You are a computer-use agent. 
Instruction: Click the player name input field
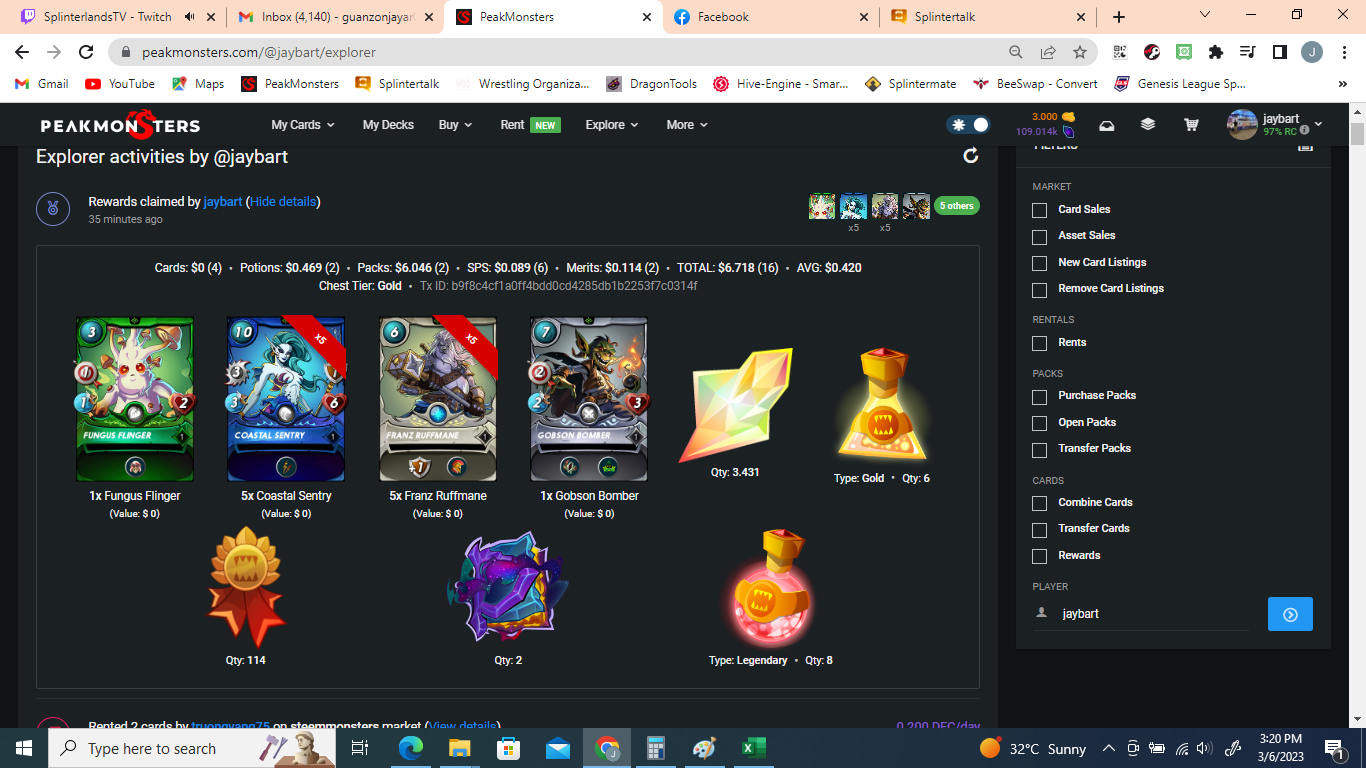click(1153, 614)
